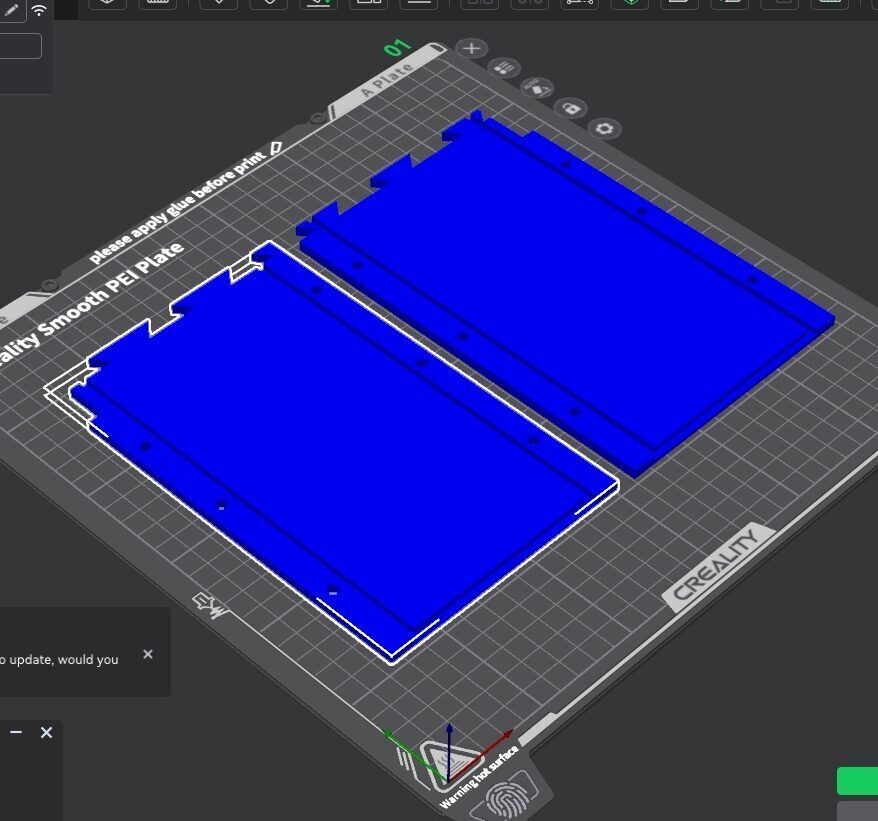This screenshot has width=878, height=821.
Task: Click the empty text field in left panel
Action: point(20,46)
